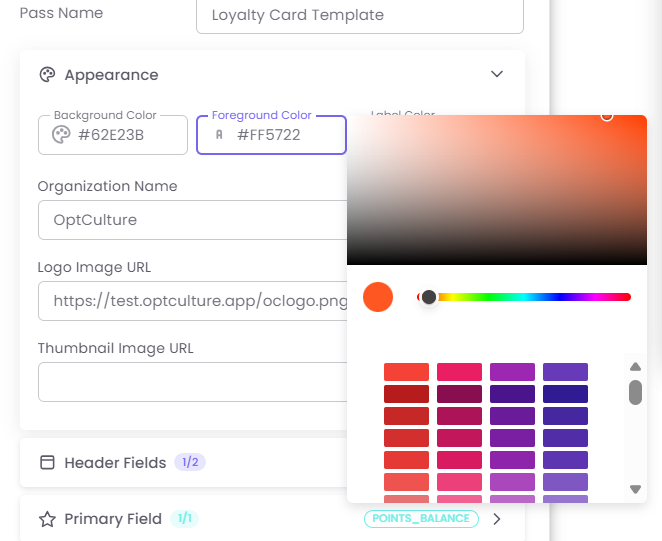This screenshot has width=662, height=541.
Task: Click the Primary Field star icon
Action: click(x=47, y=519)
